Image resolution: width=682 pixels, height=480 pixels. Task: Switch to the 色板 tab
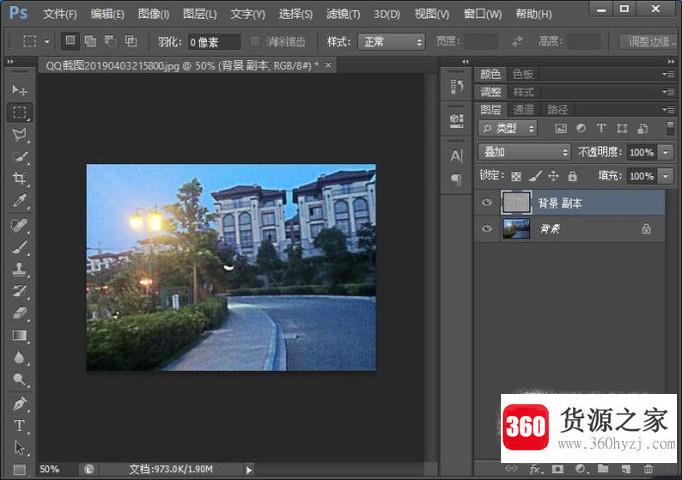523,74
